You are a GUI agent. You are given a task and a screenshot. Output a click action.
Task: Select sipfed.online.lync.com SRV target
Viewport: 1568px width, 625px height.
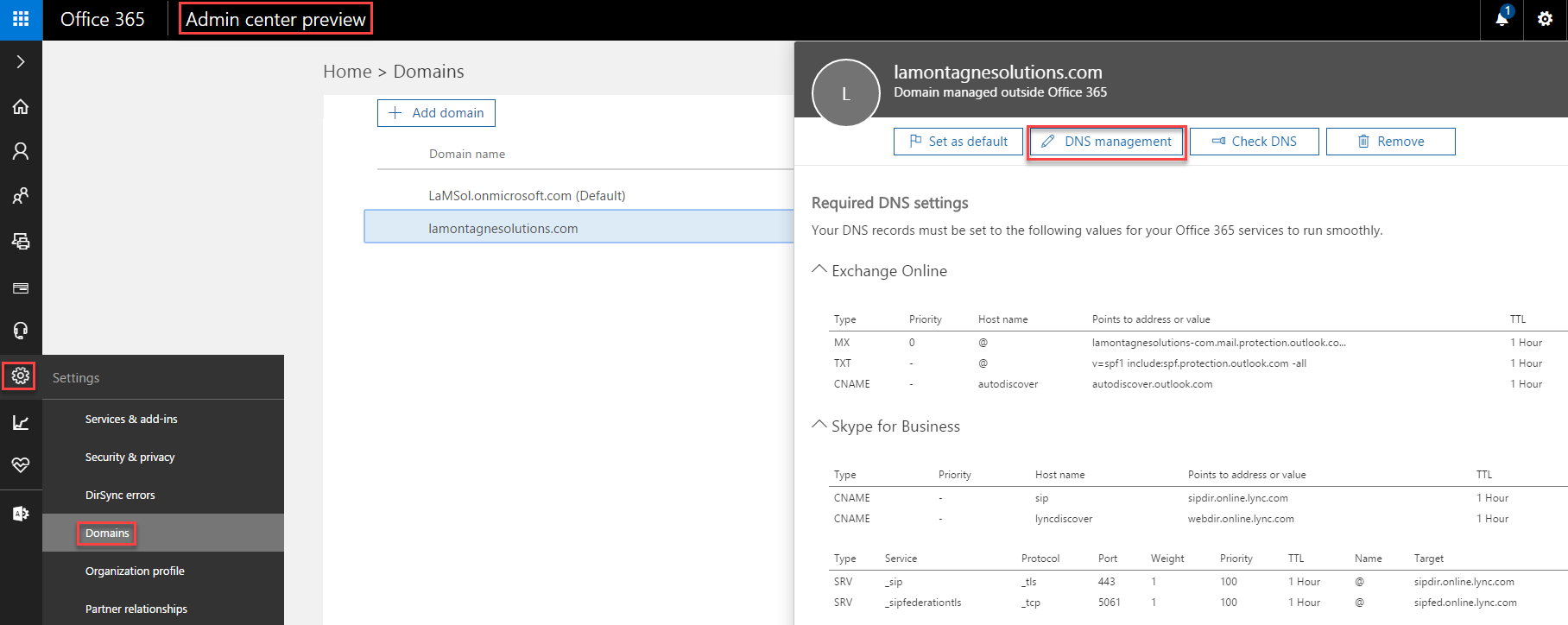tap(1465, 603)
